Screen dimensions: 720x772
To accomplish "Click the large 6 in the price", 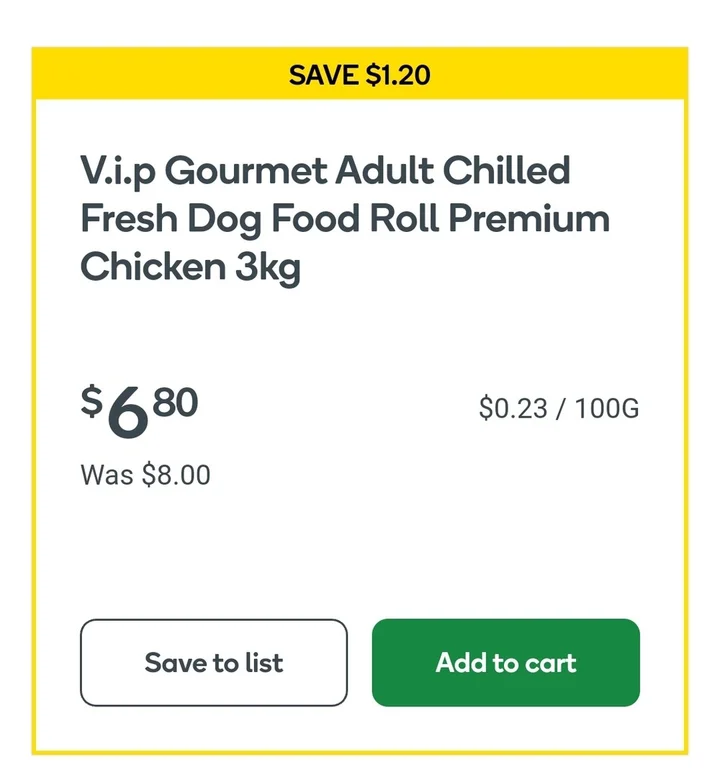I will [x=127, y=415].
